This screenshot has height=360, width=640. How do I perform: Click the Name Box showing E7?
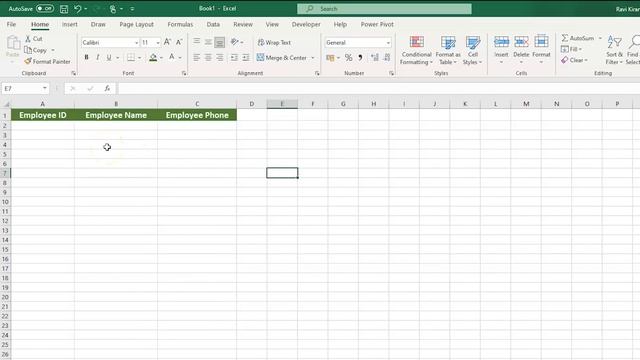tap(25, 89)
